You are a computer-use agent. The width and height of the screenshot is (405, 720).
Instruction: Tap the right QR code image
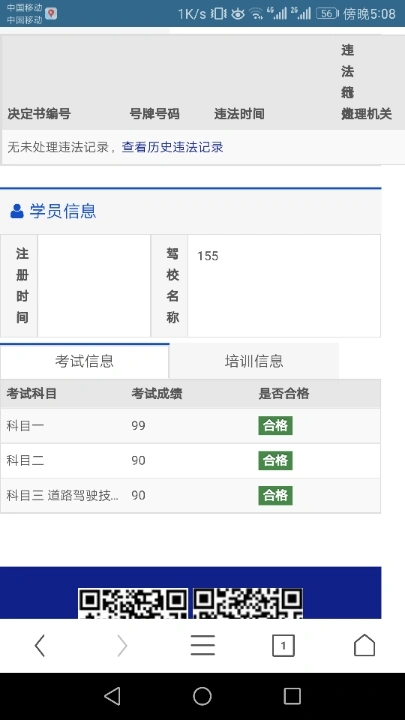pyautogui.click(x=248, y=603)
